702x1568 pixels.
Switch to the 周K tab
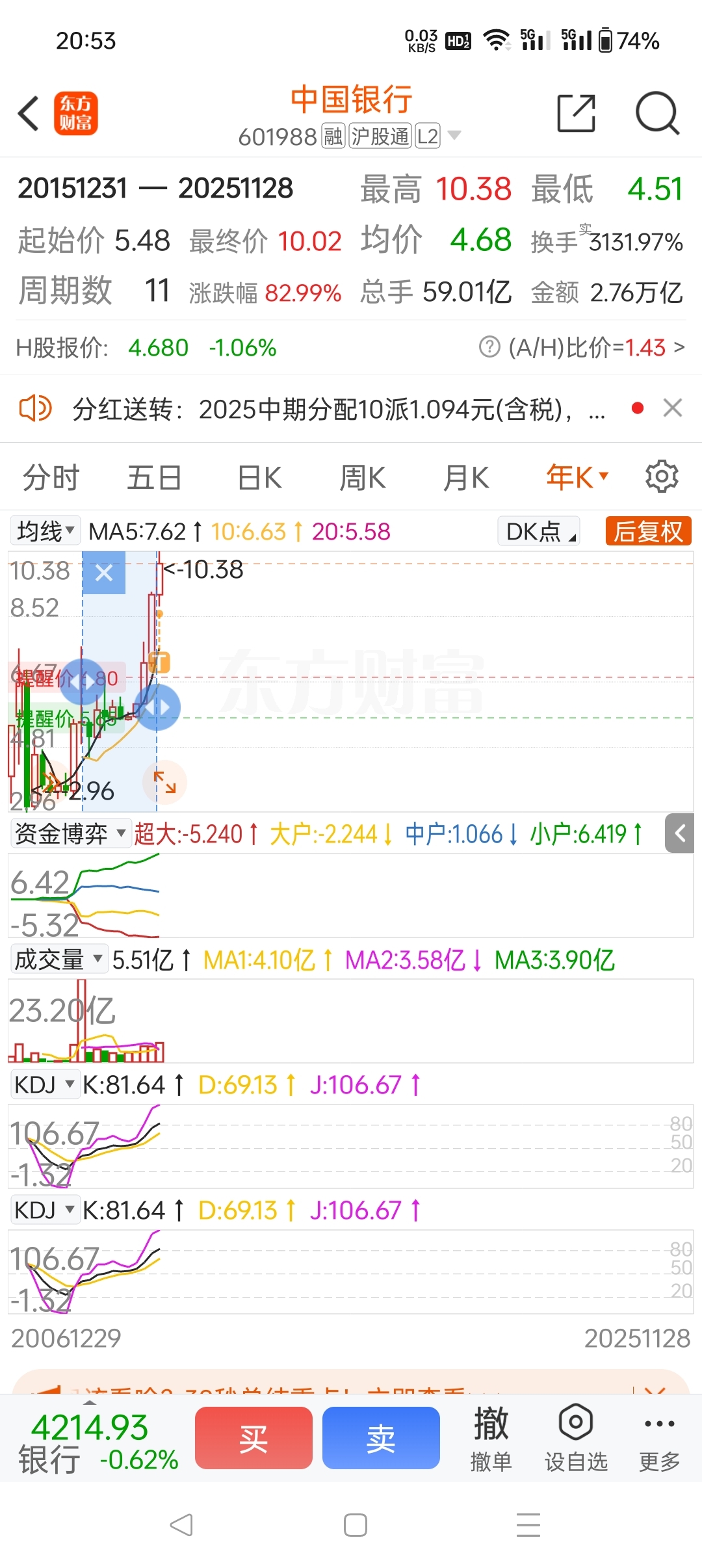[x=363, y=478]
